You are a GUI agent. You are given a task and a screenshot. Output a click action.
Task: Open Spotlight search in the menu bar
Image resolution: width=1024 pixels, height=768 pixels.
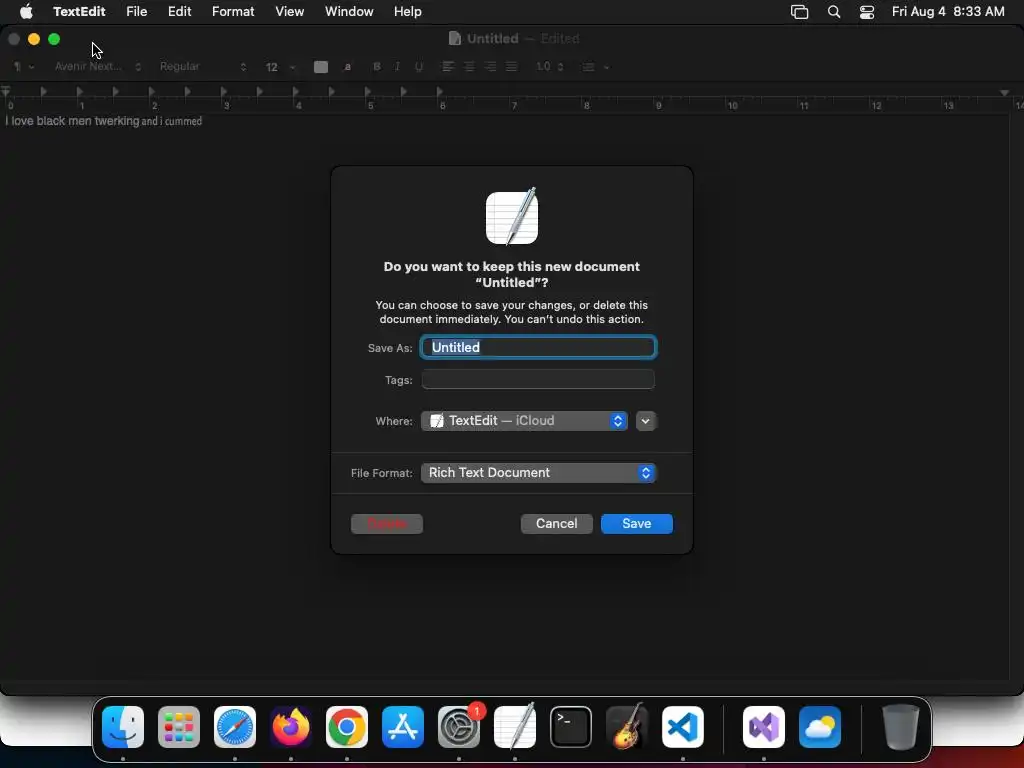point(834,12)
